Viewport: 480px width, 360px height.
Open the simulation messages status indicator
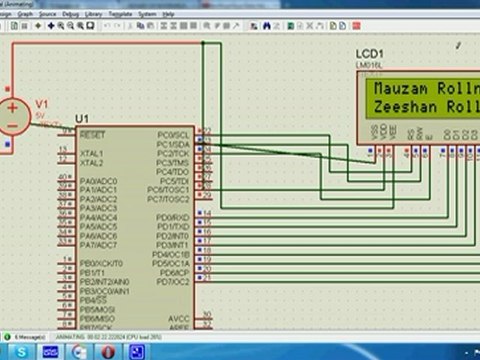coord(25,337)
